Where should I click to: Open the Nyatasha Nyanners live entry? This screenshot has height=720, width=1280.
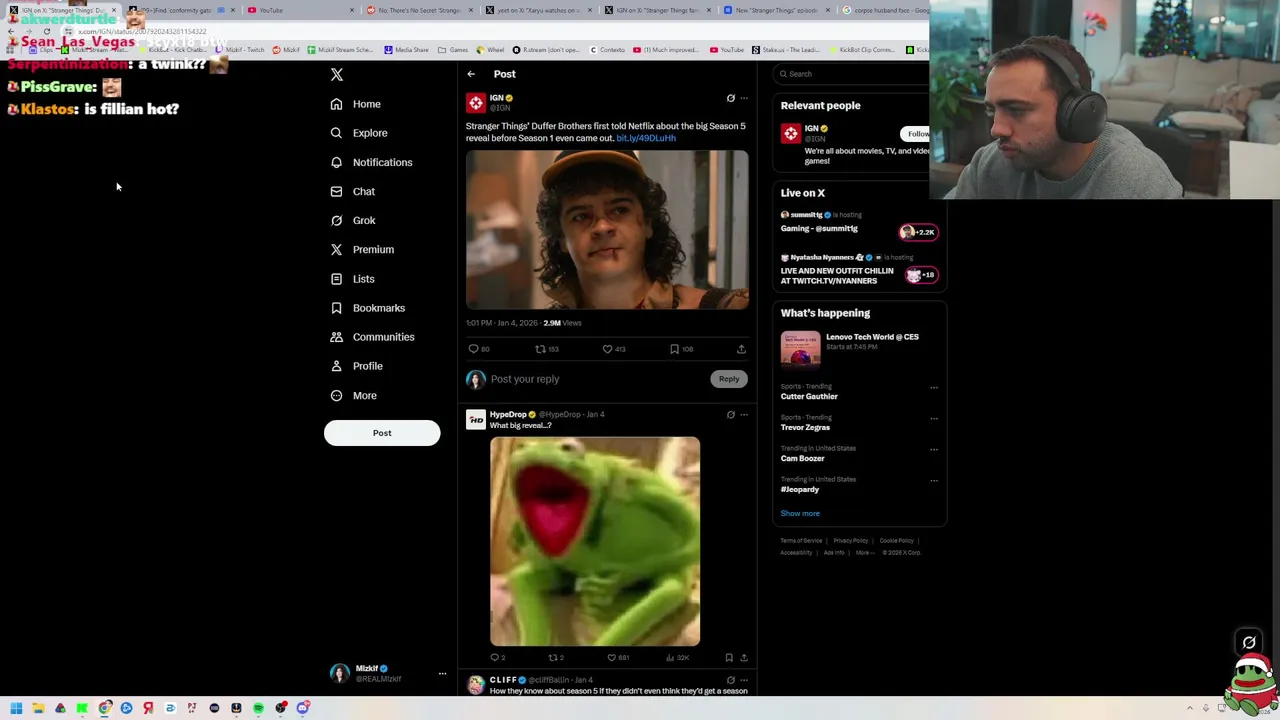coord(860,269)
